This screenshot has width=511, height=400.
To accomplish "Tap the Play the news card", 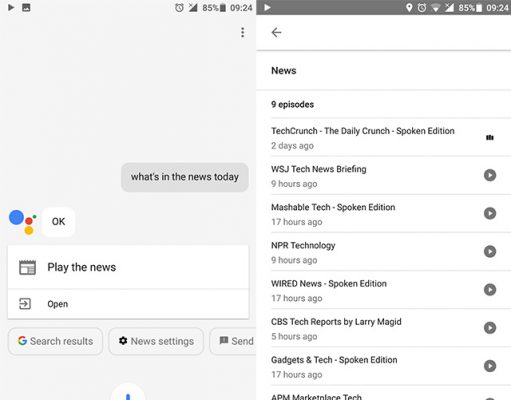I will tap(128, 267).
